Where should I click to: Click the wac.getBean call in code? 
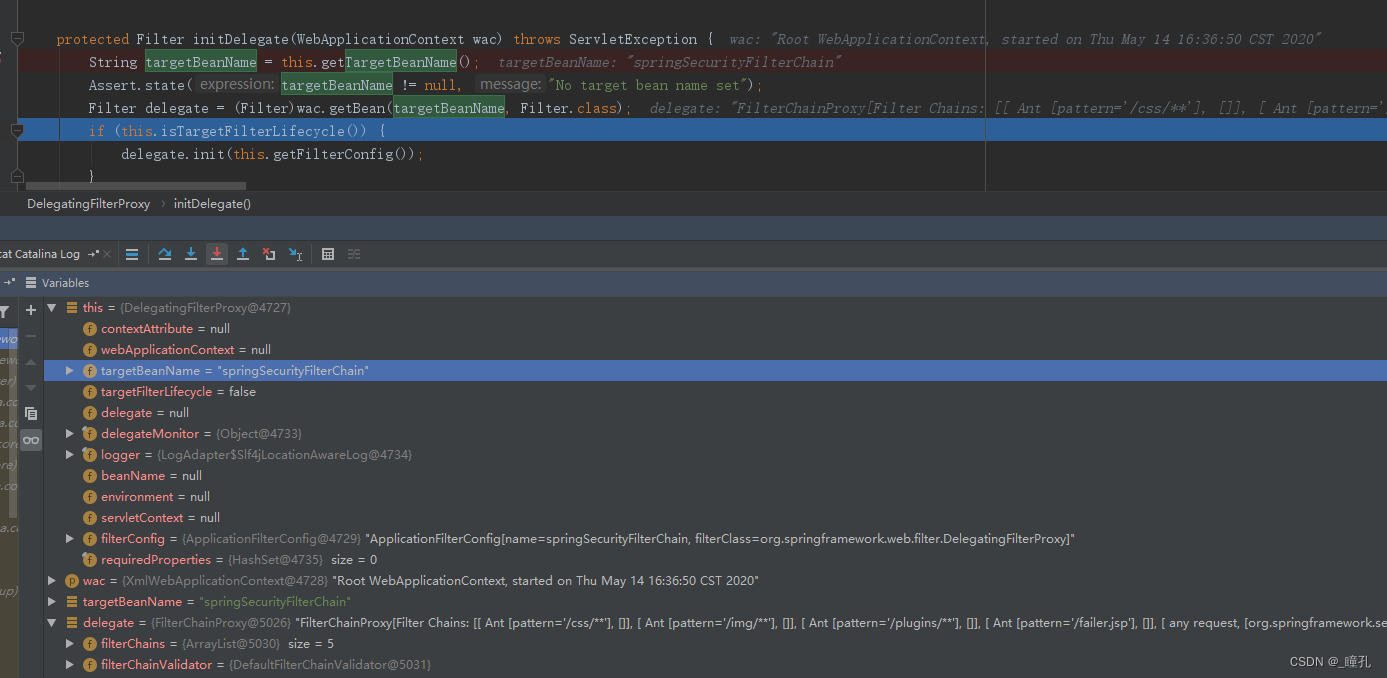(340, 108)
